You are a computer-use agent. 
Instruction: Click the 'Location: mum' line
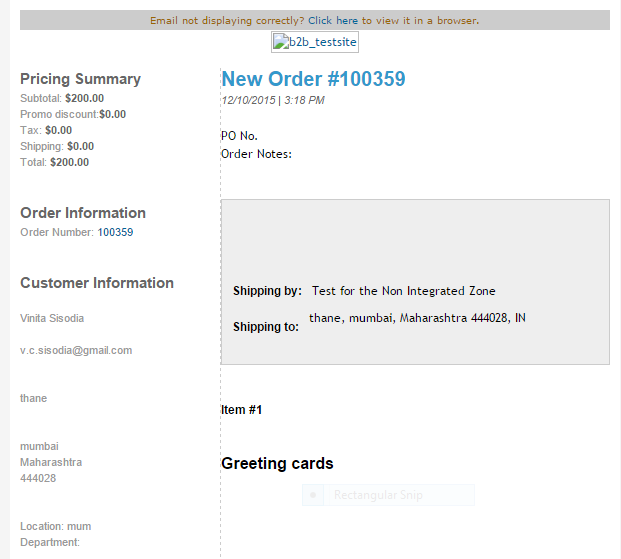coord(55,526)
